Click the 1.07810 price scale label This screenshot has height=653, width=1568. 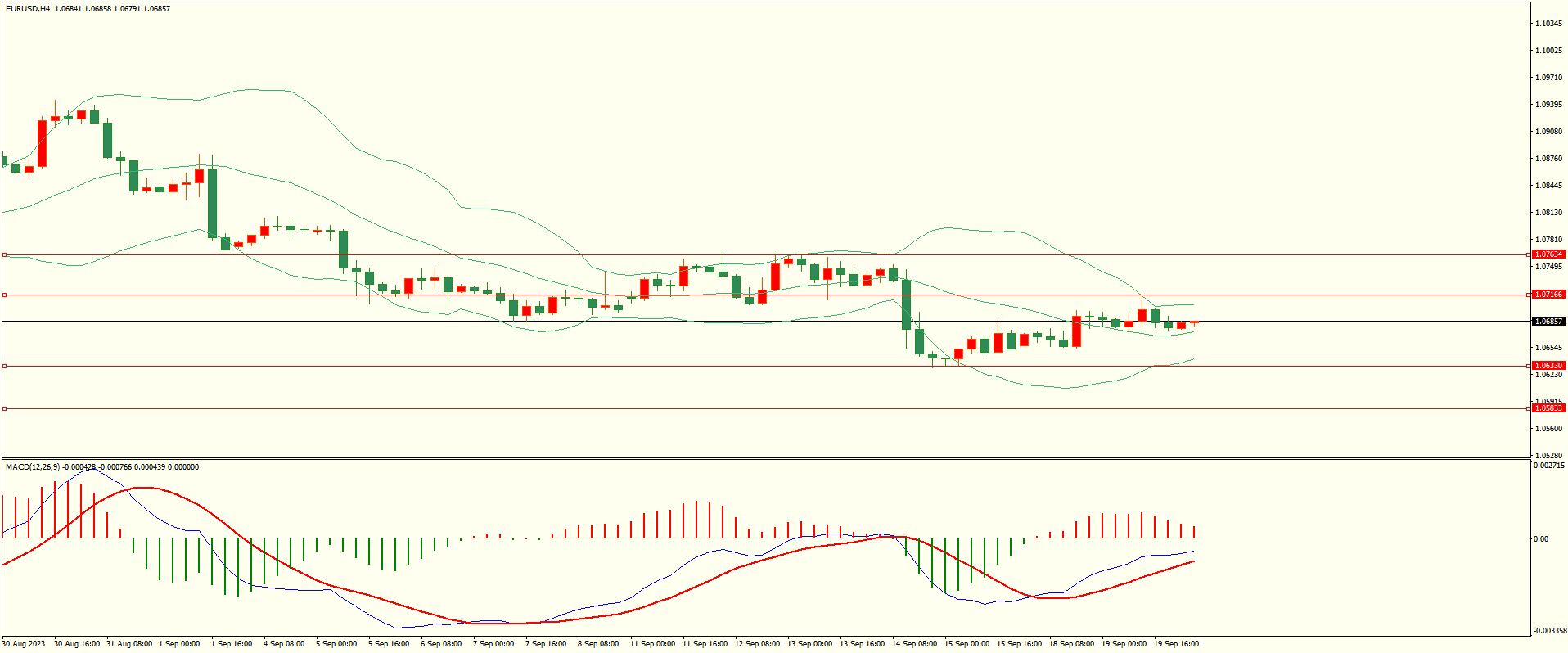[x=1548, y=240]
